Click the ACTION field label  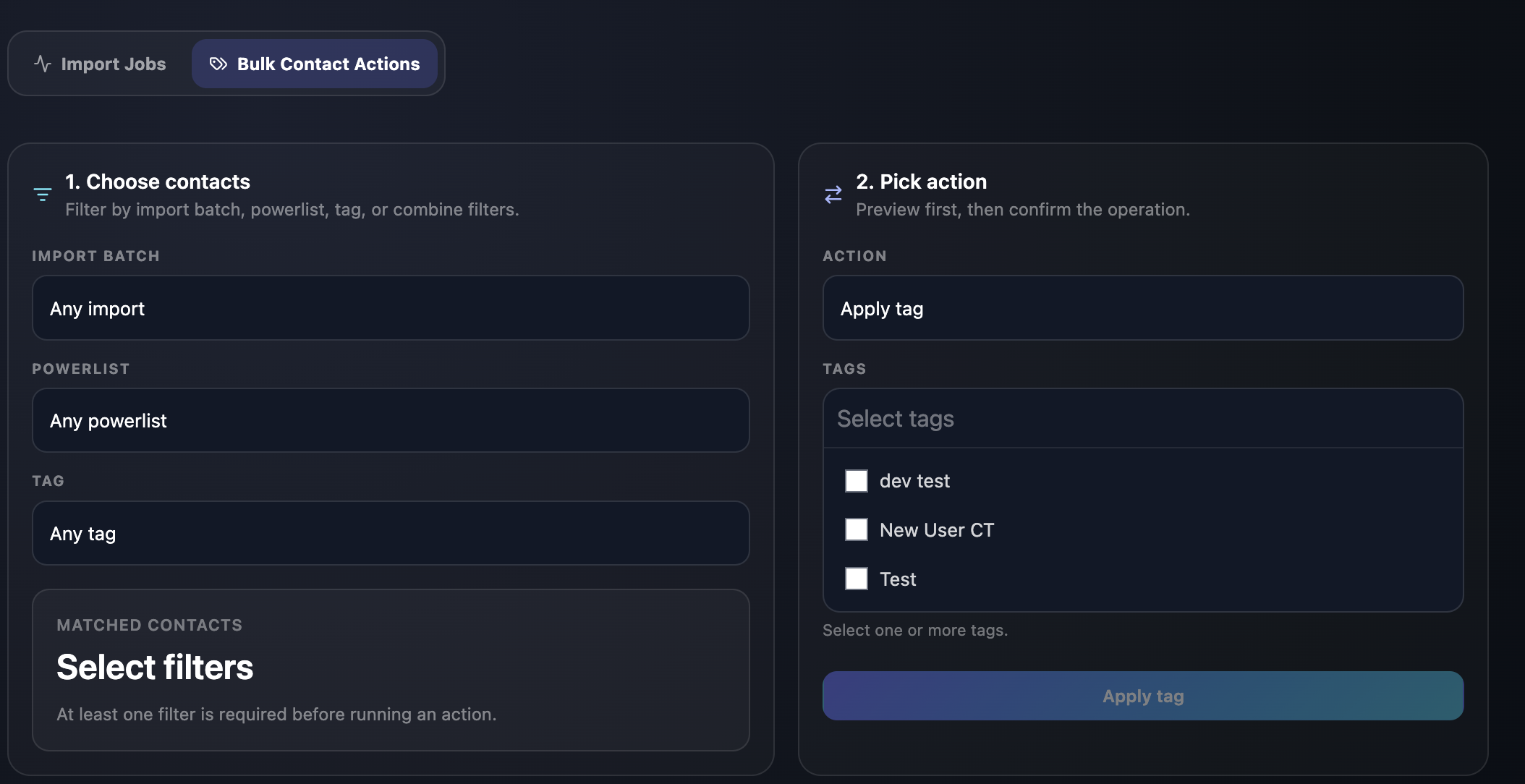tap(854, 256)
